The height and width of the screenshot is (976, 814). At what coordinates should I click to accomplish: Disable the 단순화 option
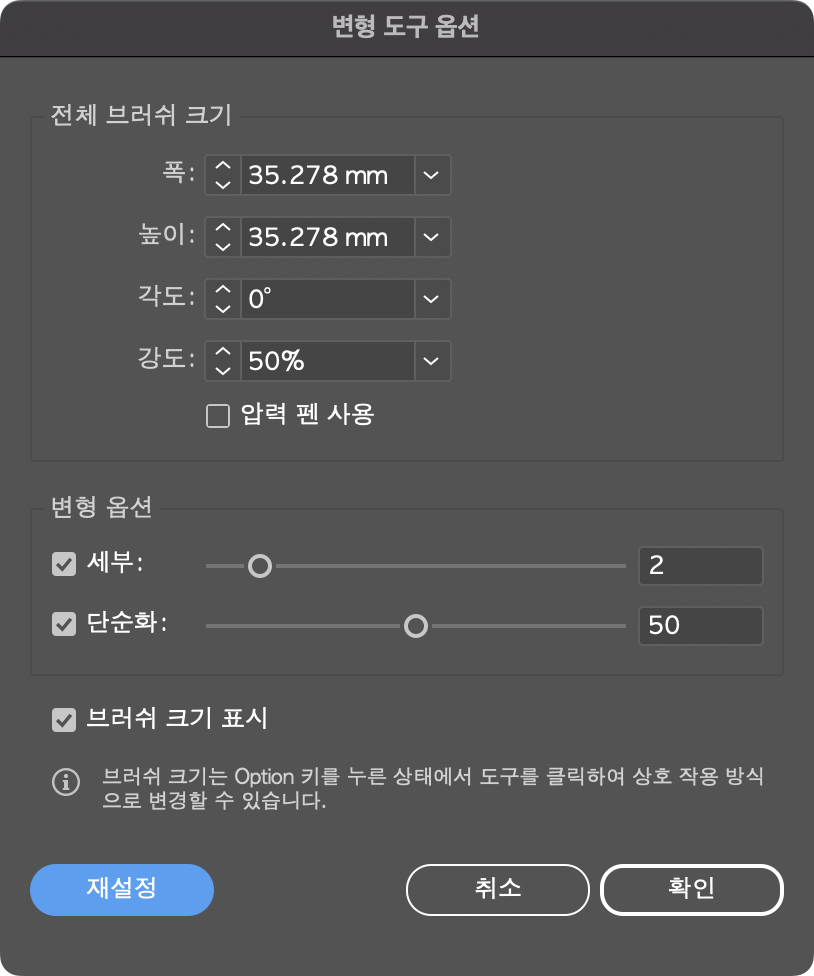click(x=66, y=626)
